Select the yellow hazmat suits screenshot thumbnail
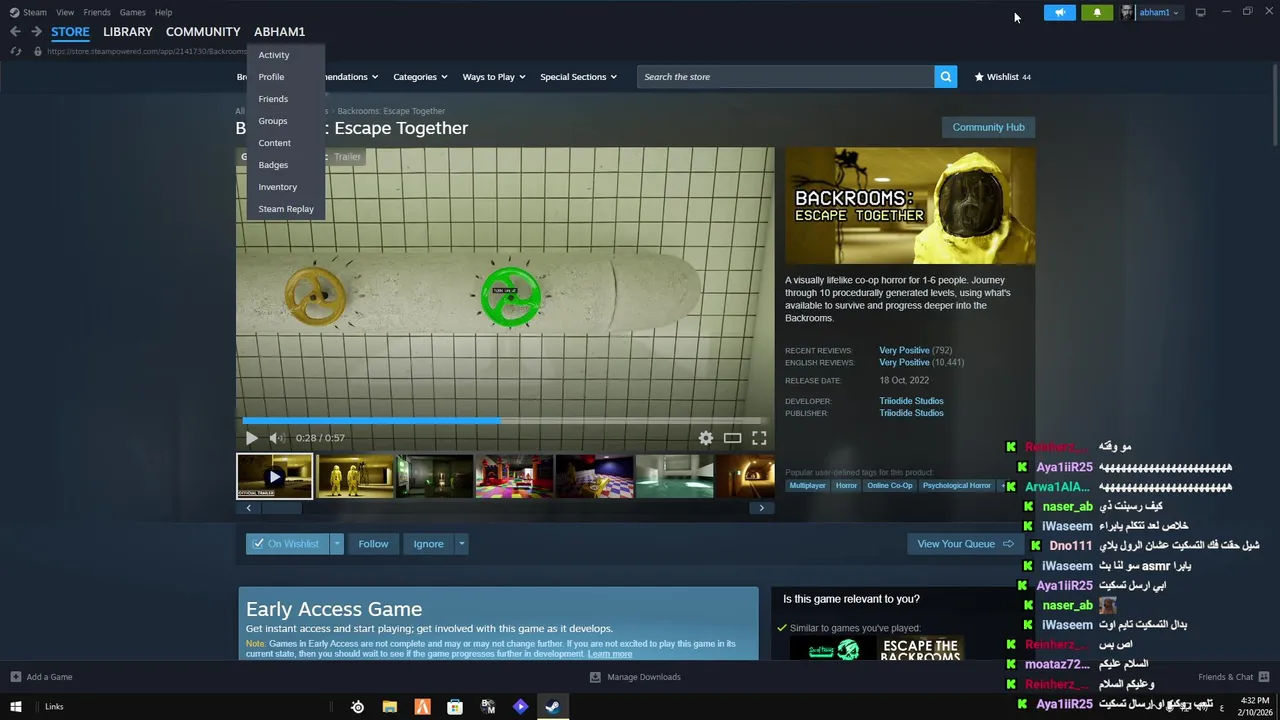The width and height of the screenshot is (1280, 720). 355,476
